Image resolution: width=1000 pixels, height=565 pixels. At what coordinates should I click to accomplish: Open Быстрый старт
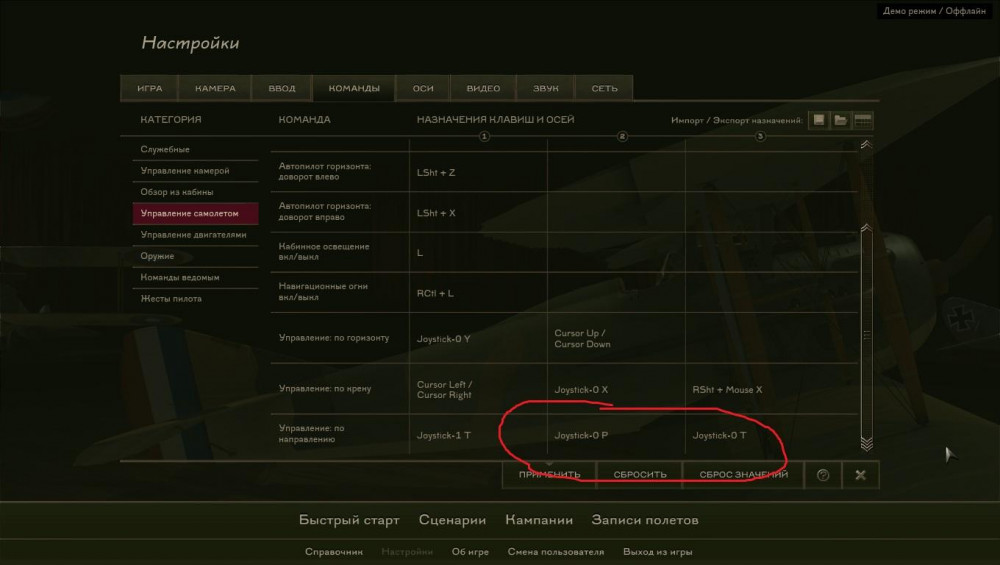[x=349, y=520]
